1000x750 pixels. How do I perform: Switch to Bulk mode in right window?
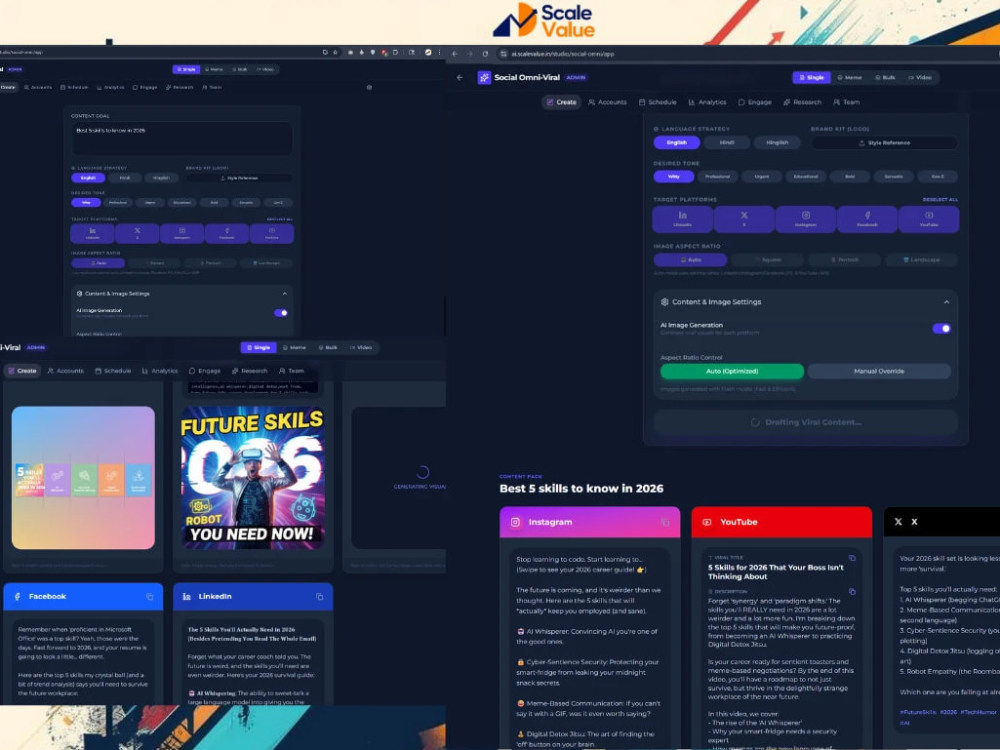(885, 77)
